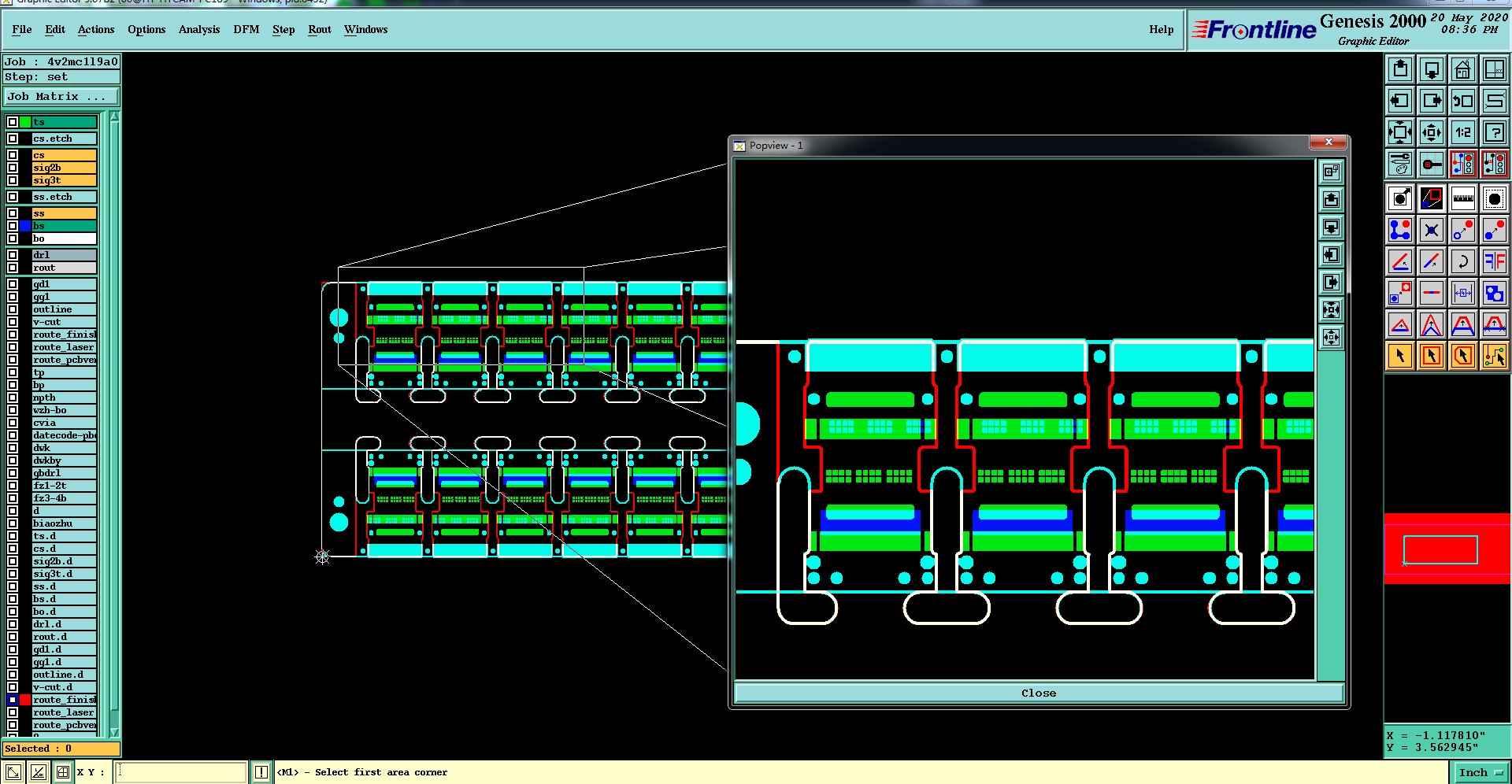The image size is (1512, 784).
Task: Click the previous view icon
Action: tap(1463, 101)
